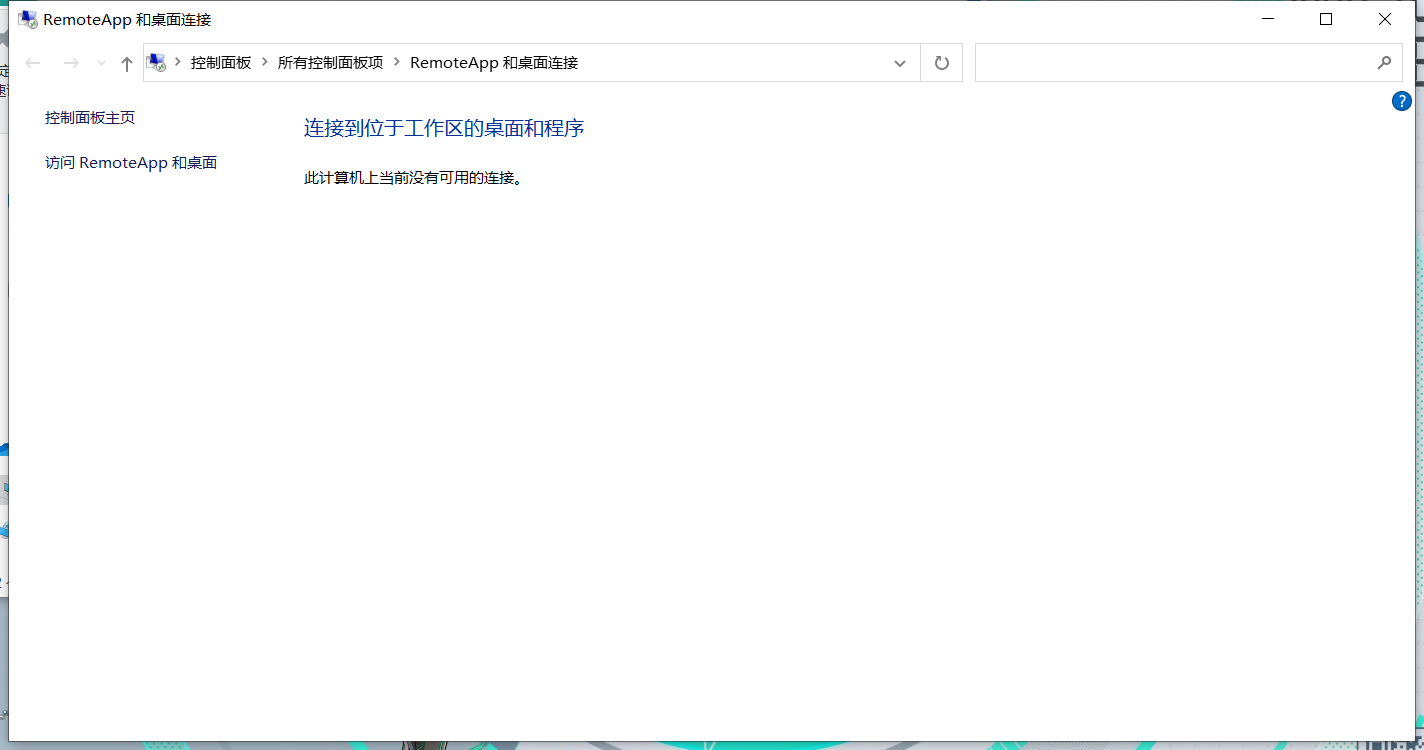
Task: Go up one level with the up arrow
Action: tap(126, 63)
